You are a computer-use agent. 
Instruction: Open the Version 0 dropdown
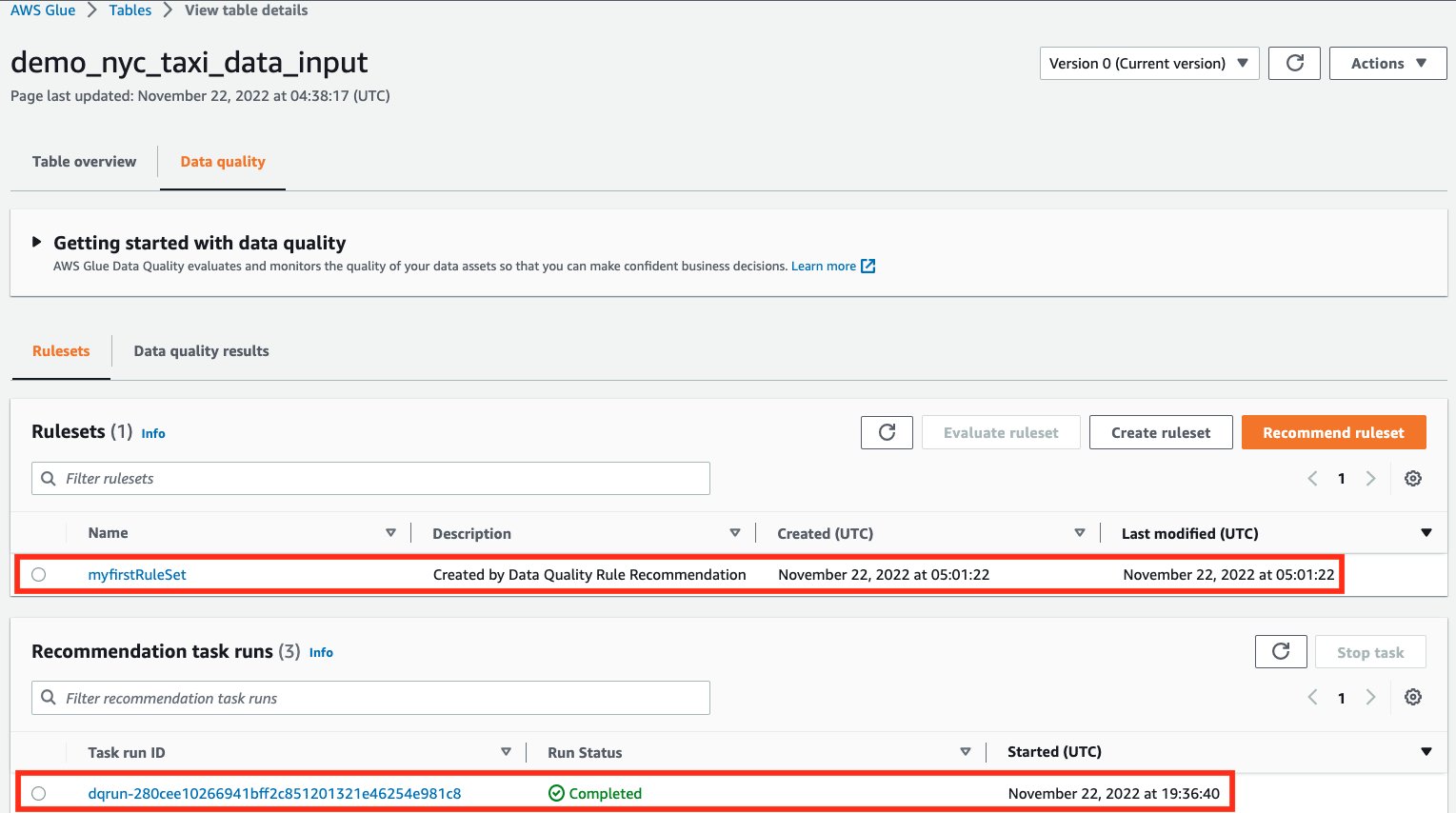coord(1148,64)
